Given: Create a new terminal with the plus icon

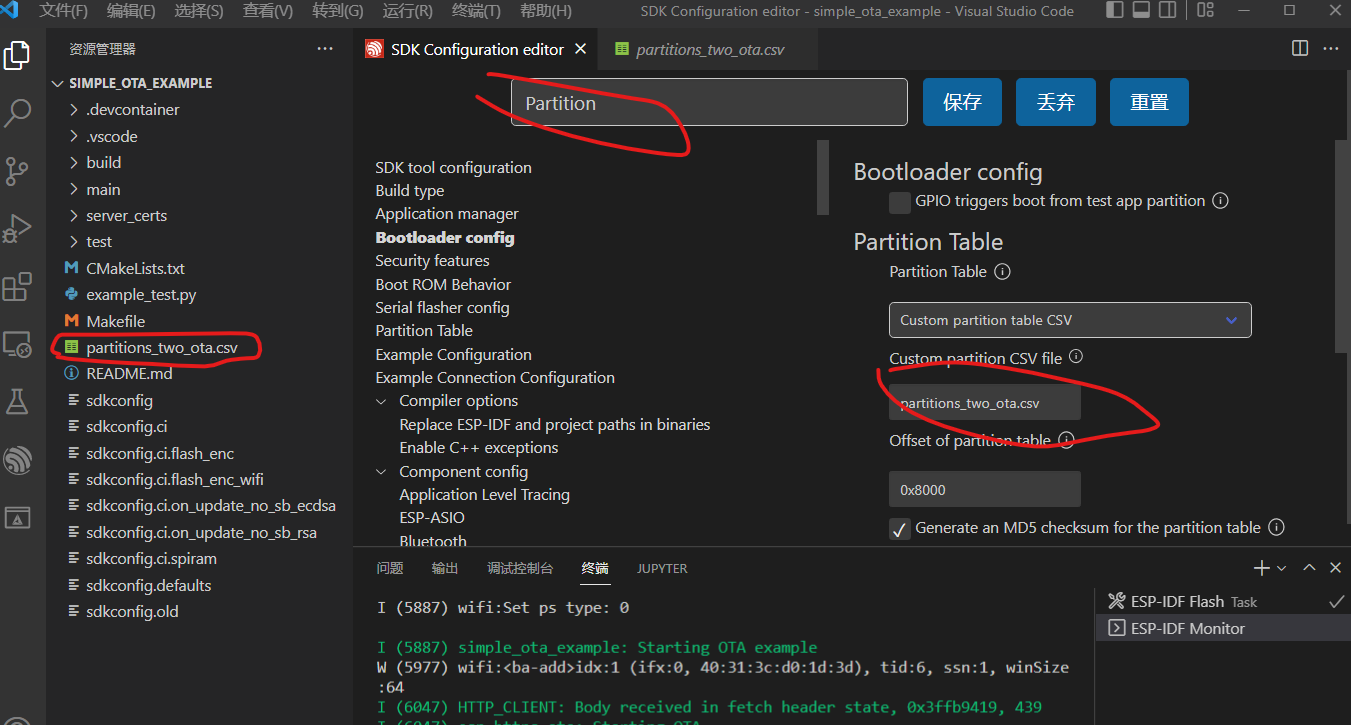Looking at the screenshot, I should click(1261, 568).
